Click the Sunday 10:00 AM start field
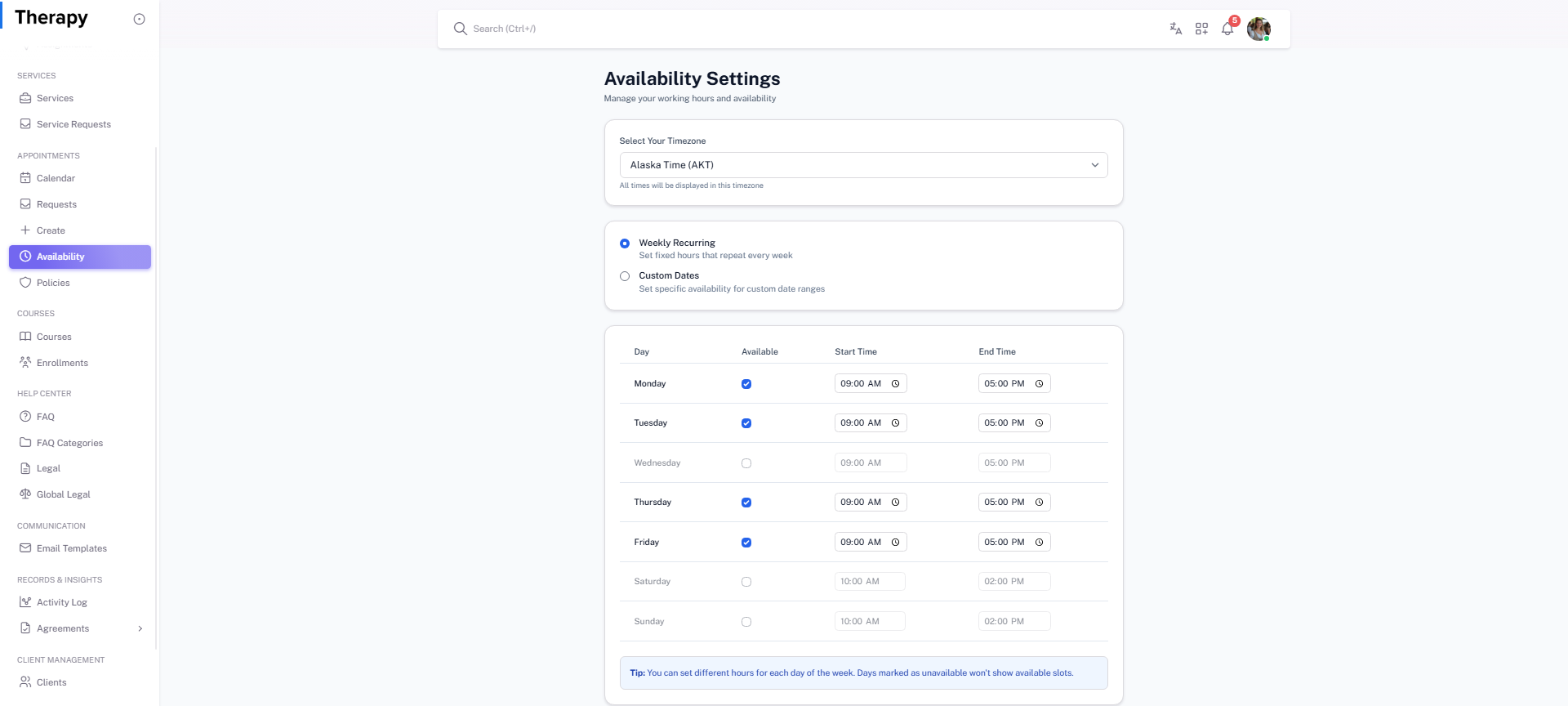This screenshot has width=1568, height=706. pos(870,622)
